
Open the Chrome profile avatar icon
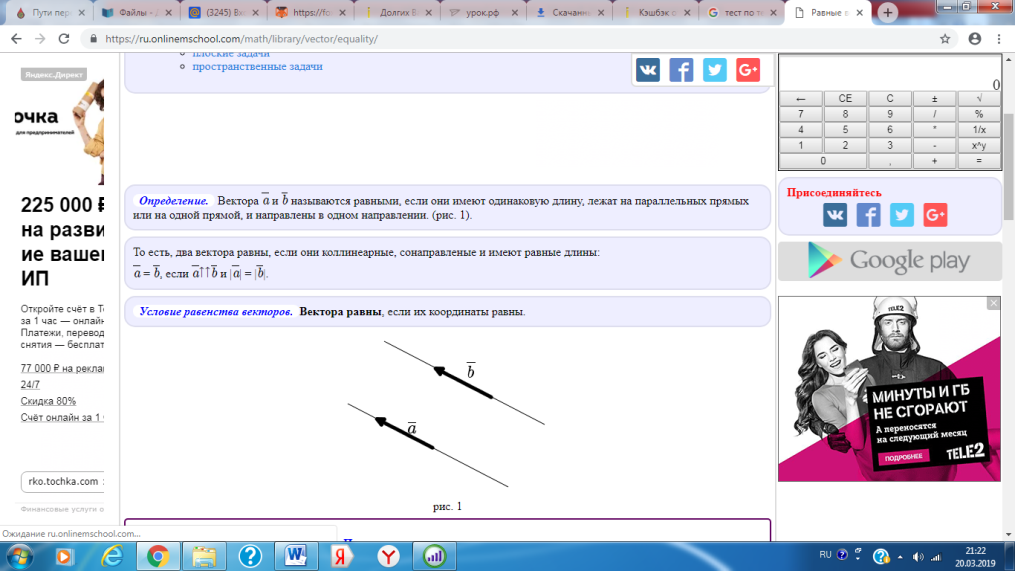974,39
